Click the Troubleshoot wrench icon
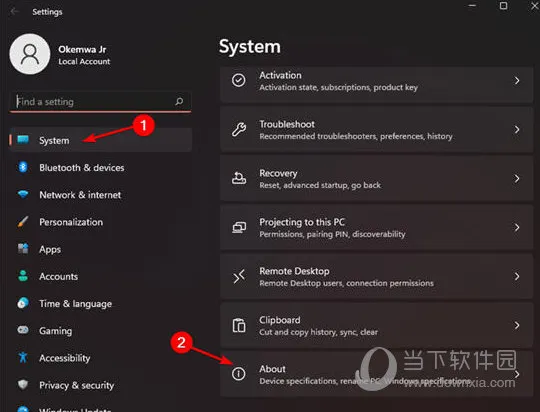540x412 pixels. [239, 129]
